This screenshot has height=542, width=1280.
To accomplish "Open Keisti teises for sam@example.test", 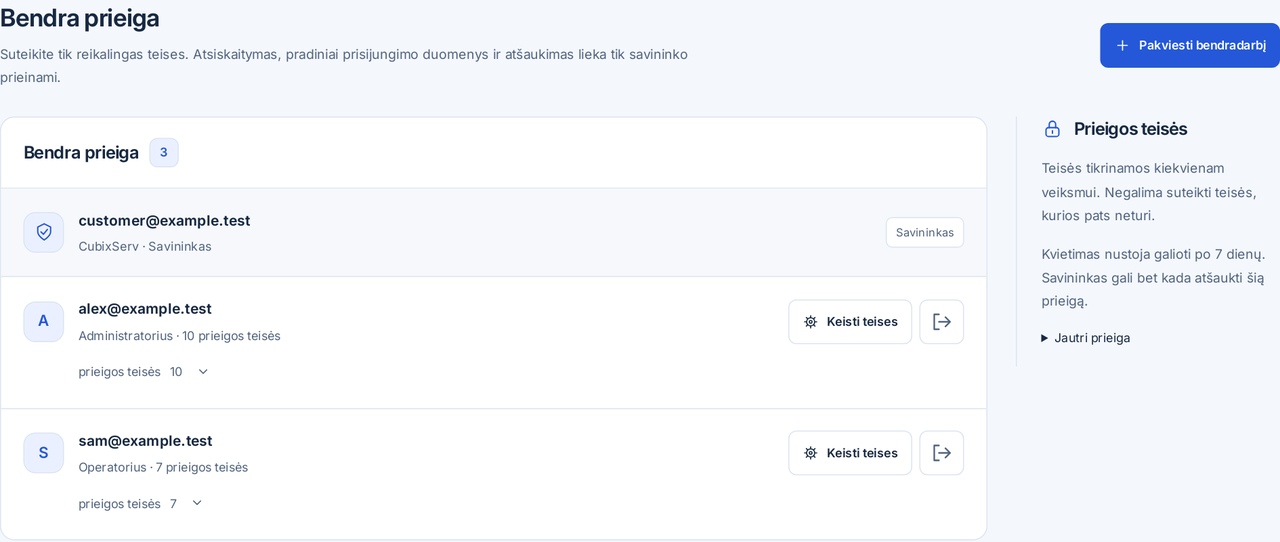I will click(x=850, y=453).
